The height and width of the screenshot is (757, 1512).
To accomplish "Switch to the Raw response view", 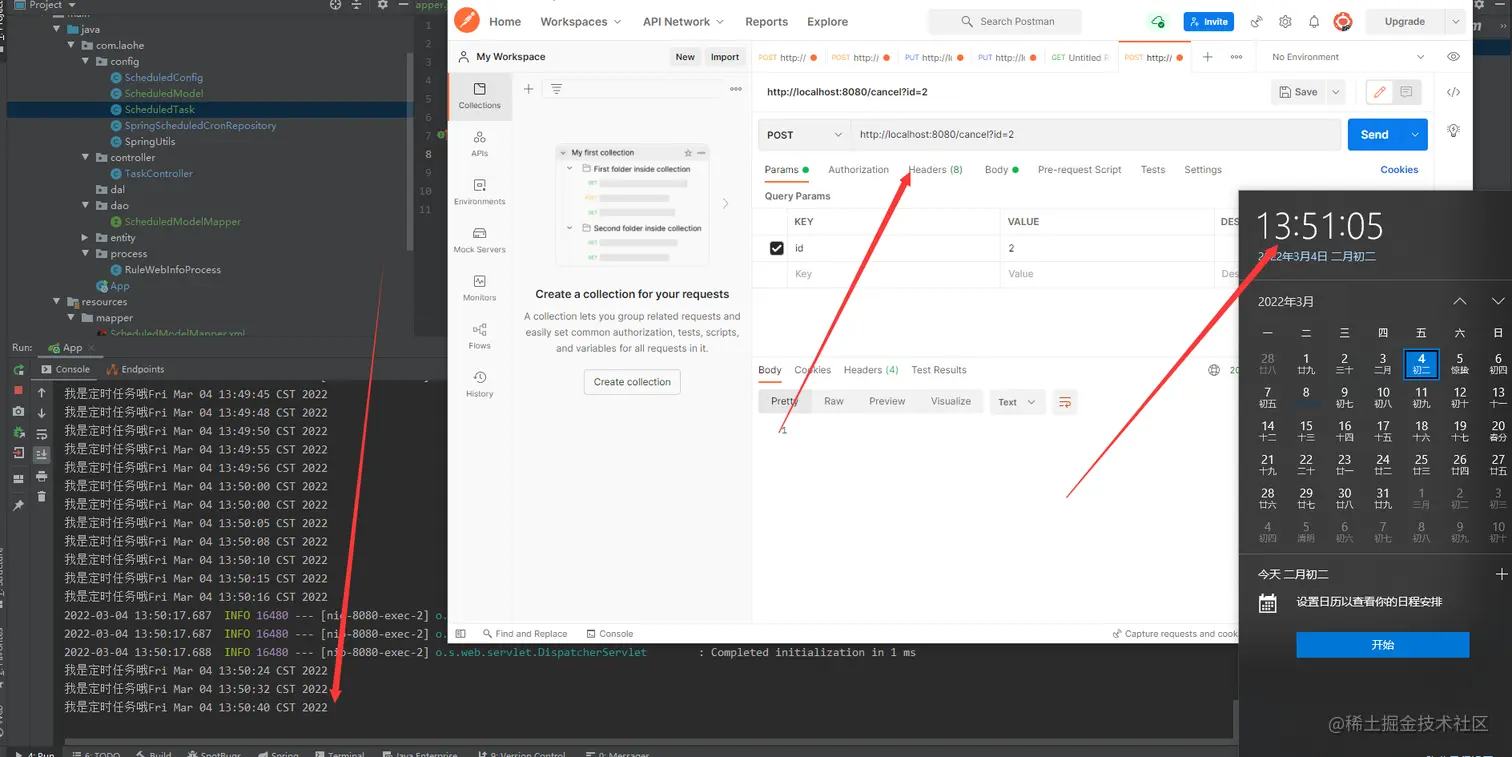I will (834, 401).
